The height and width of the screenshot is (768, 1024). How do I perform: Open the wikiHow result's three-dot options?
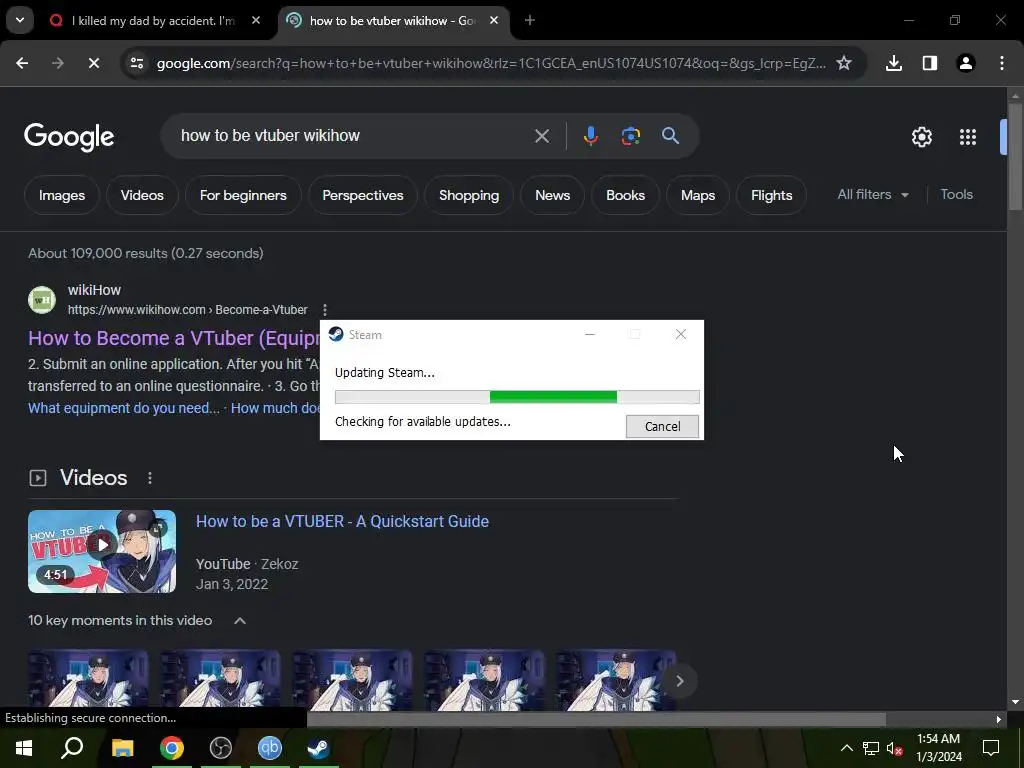pos(325,310)
